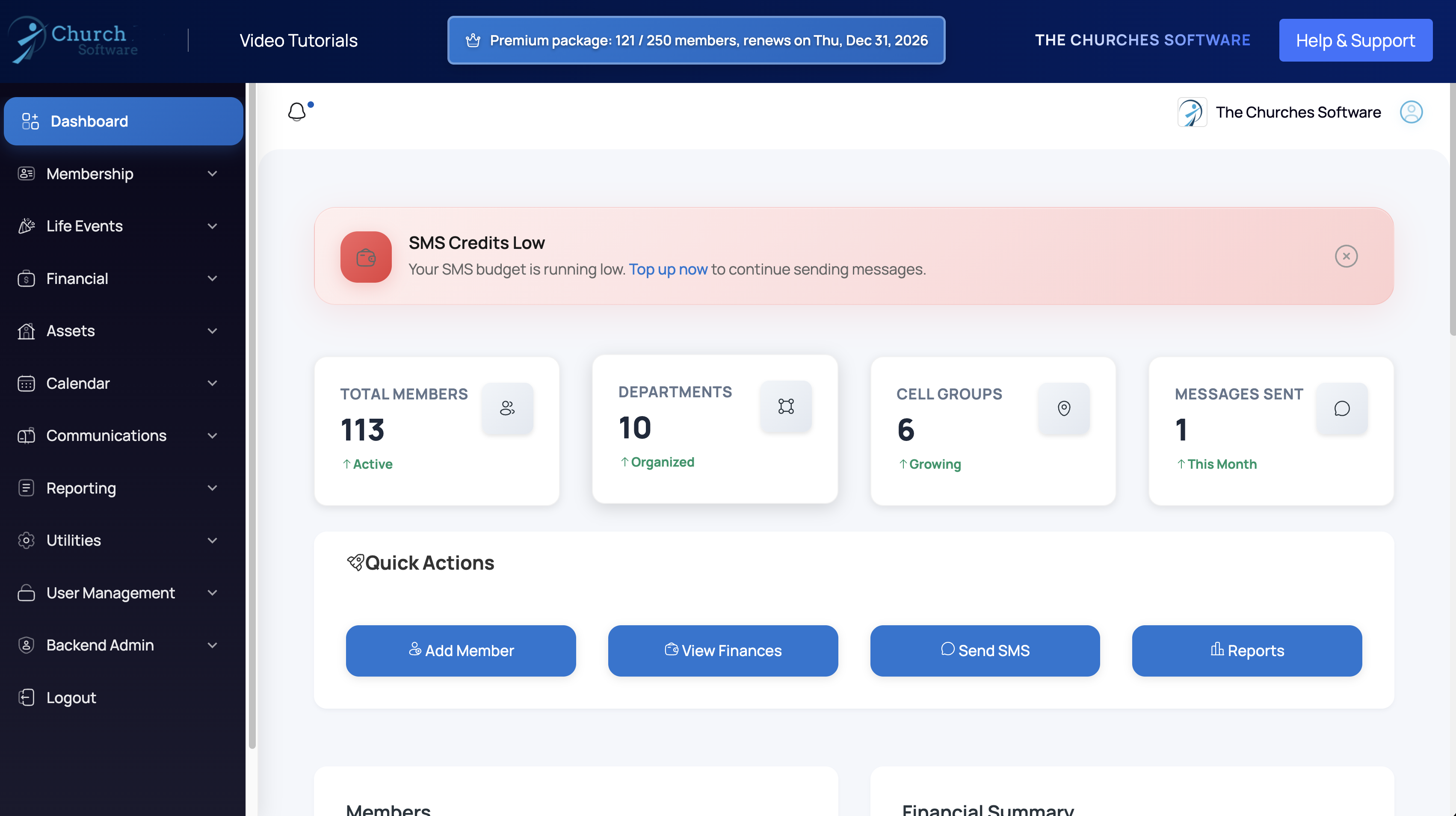Expand the Utilities chevron

(213, 540)
